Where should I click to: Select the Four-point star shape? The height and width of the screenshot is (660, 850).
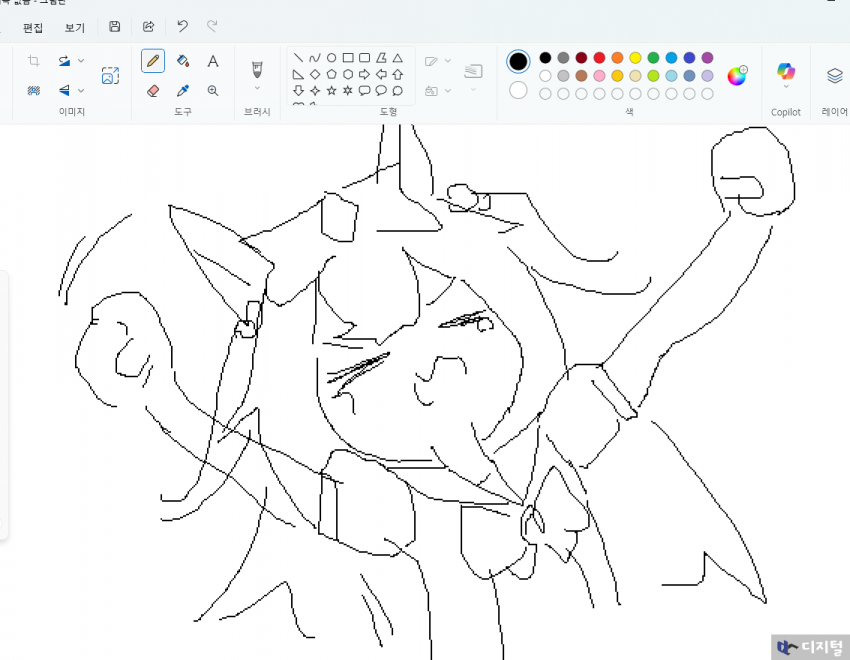(315, 90)
